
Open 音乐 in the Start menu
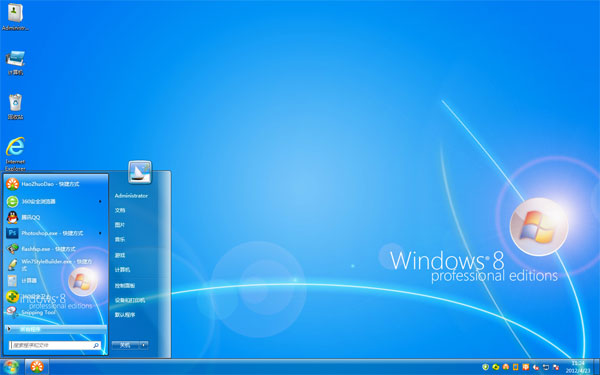pyautogui.click(x=120, y=240)
